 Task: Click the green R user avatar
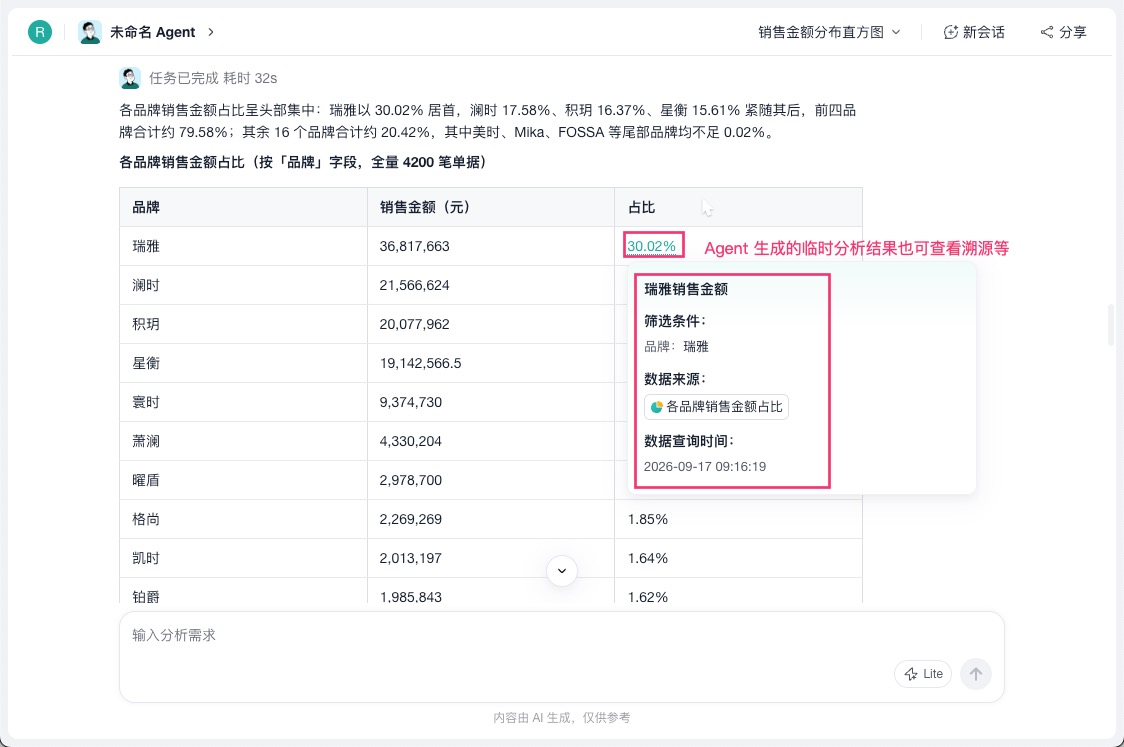(39, 32)
